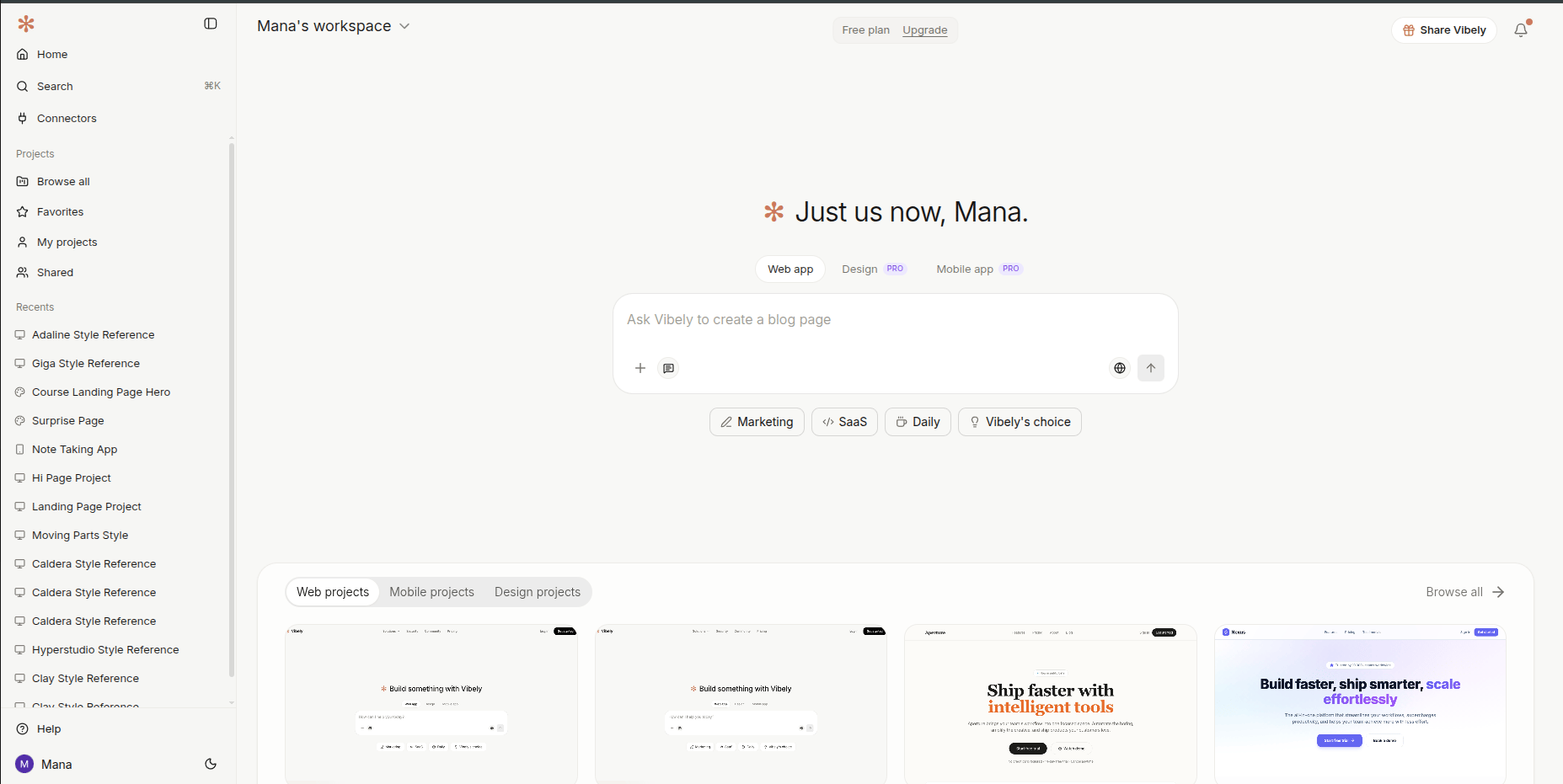1563x784 pixels.
Task: Click the Free plan label
Action: coord(865,30)
